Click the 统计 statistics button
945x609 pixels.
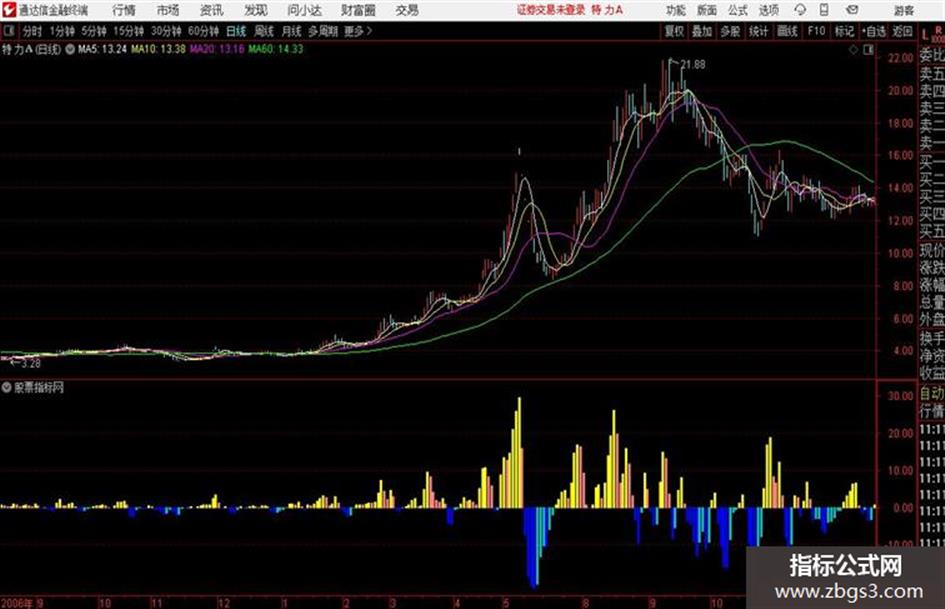click(x=759, y=31)
